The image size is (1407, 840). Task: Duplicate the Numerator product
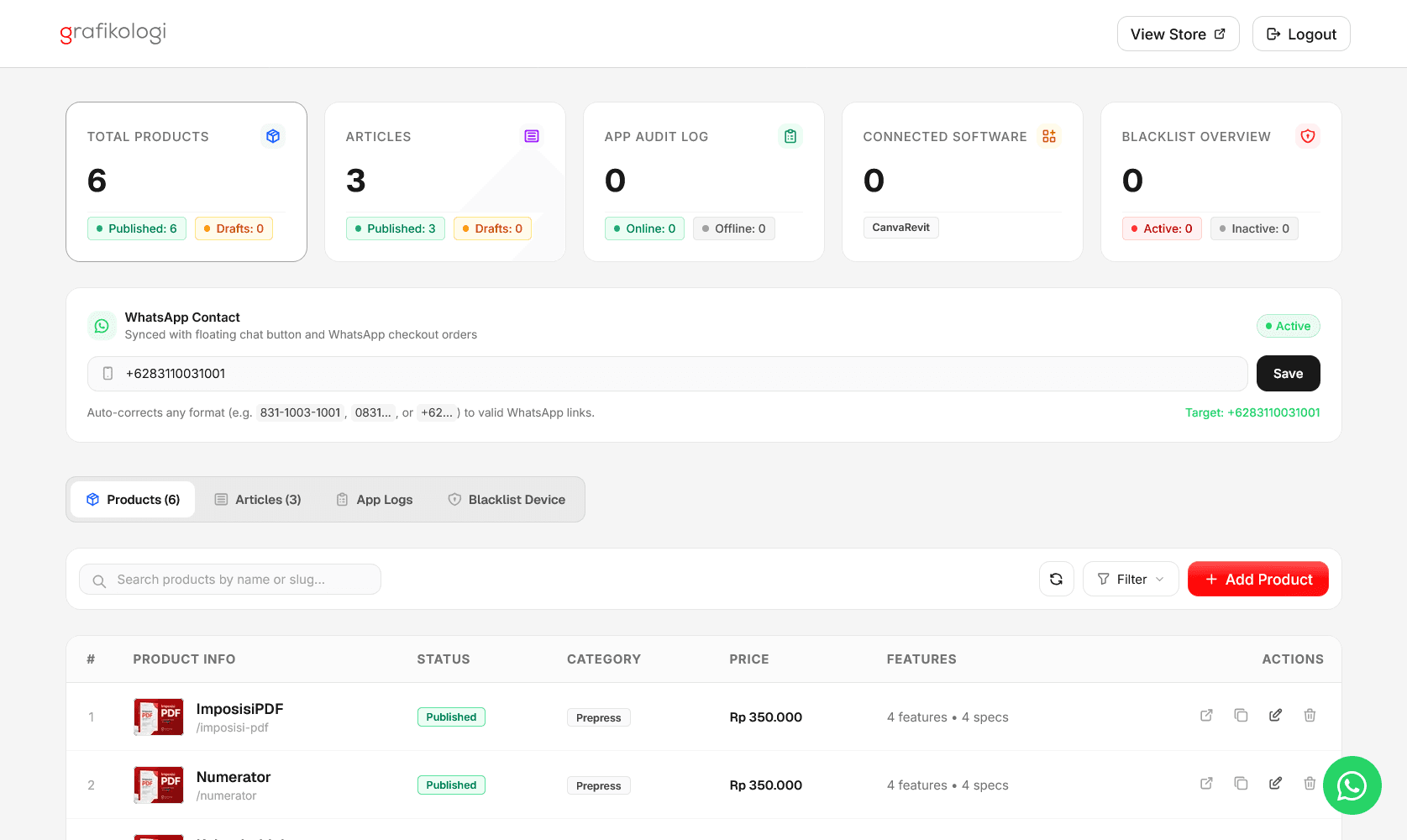[1241, 784]
